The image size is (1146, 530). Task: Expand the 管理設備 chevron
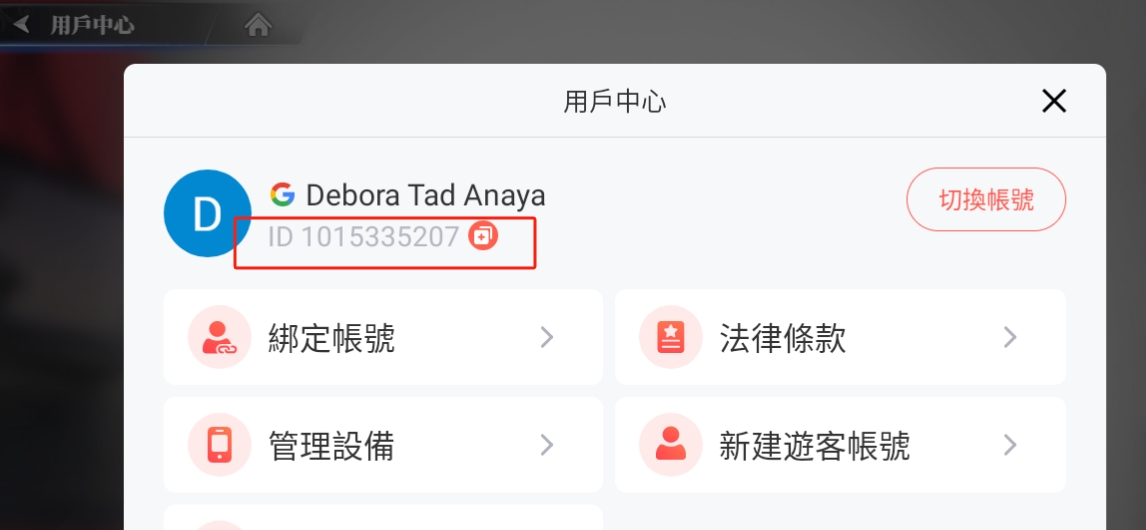[547, 444]
